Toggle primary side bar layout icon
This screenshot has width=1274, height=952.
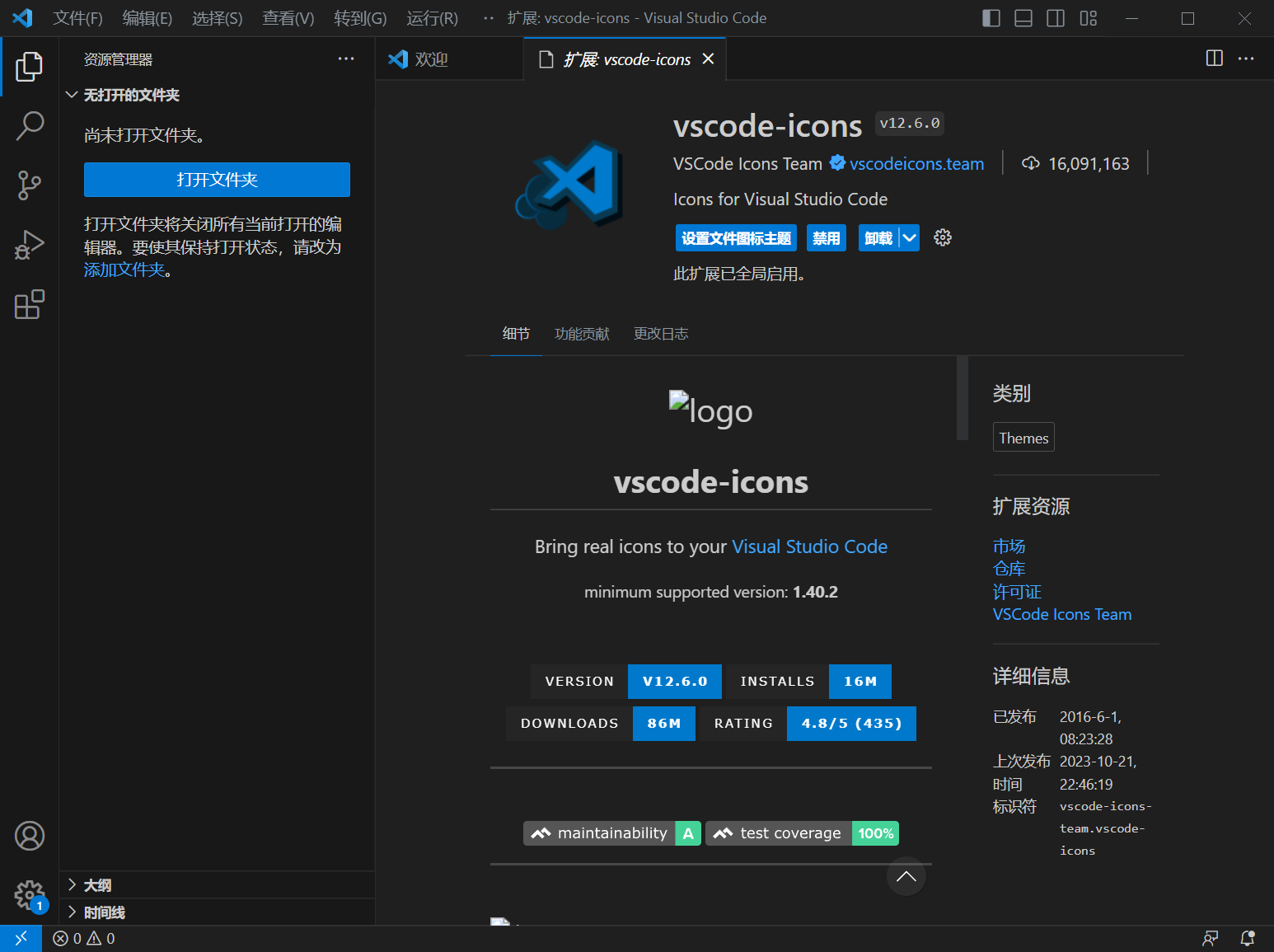pos(991,18)
